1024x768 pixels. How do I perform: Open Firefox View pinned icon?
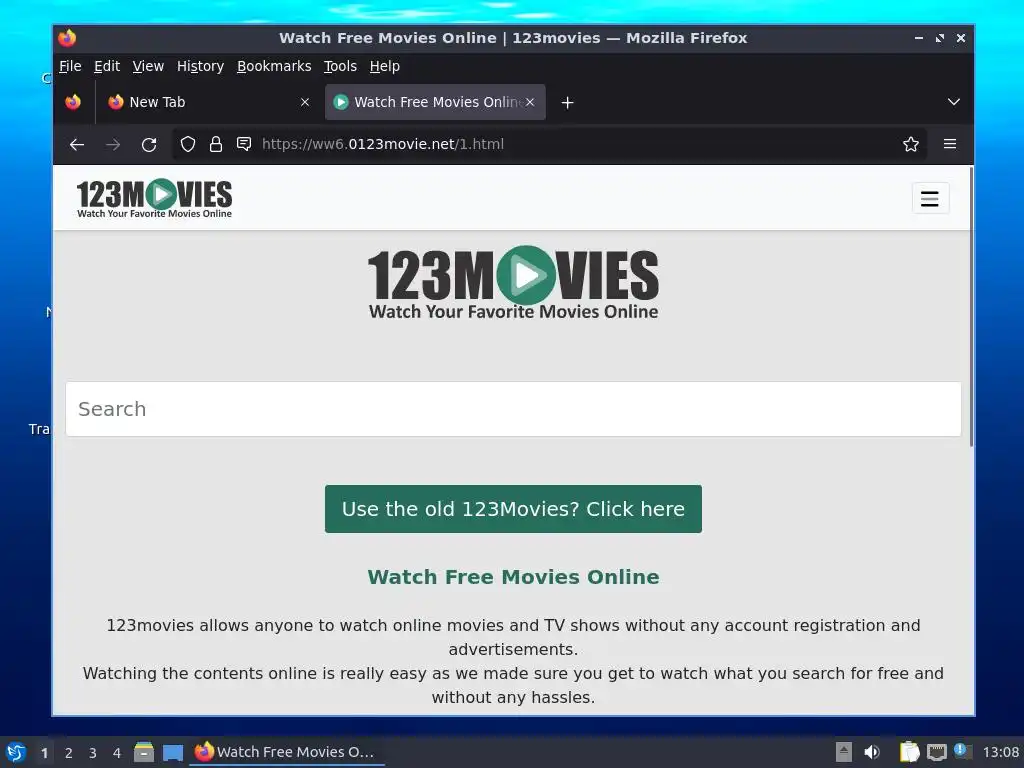pyautogui.click(x=73, y=102)
